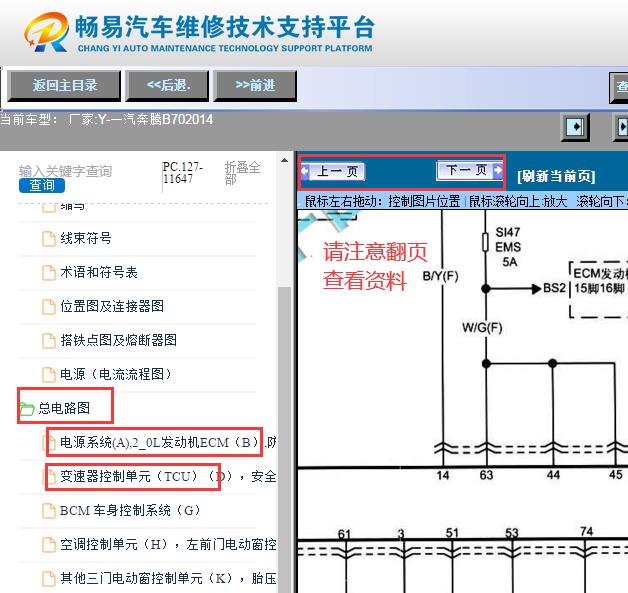This screenshot has height=593, width=628.
Task: Click the SI47 EMS 5A fuse label
Action: [508, 247]
